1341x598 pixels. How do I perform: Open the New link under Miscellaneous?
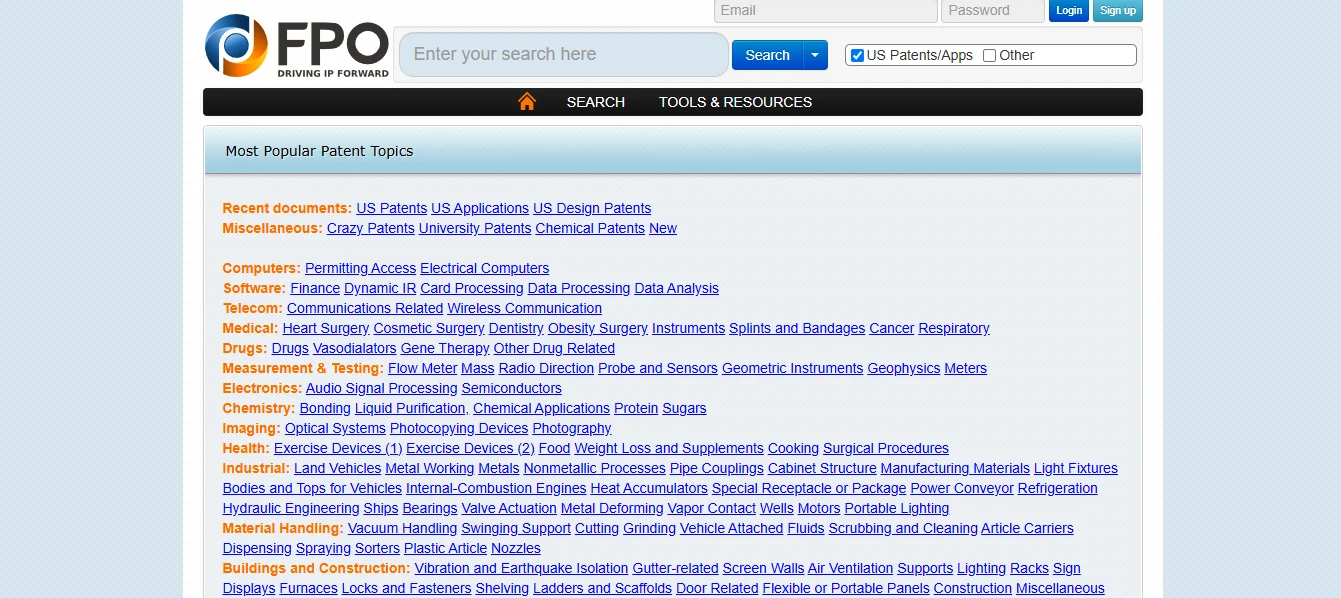click(663, 228)
